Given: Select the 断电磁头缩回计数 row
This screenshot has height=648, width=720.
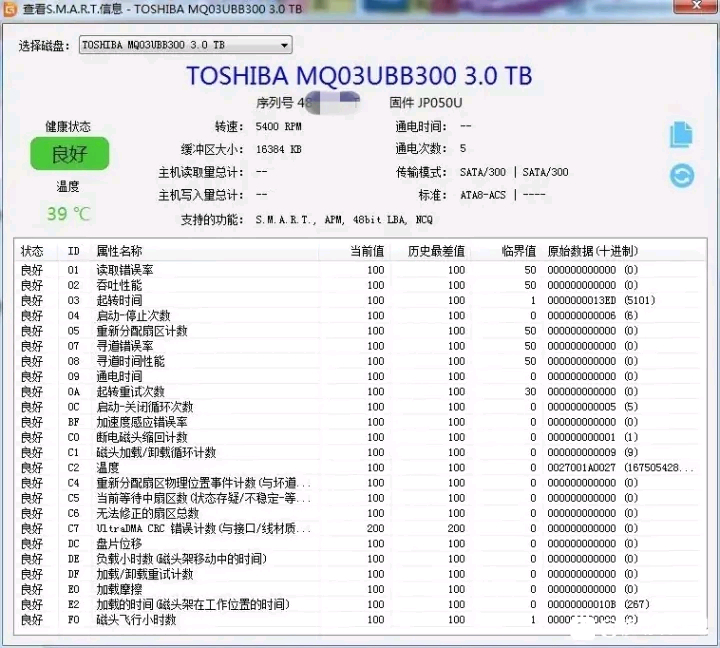Looking at the screenshot, I should [x=360, y=437].
